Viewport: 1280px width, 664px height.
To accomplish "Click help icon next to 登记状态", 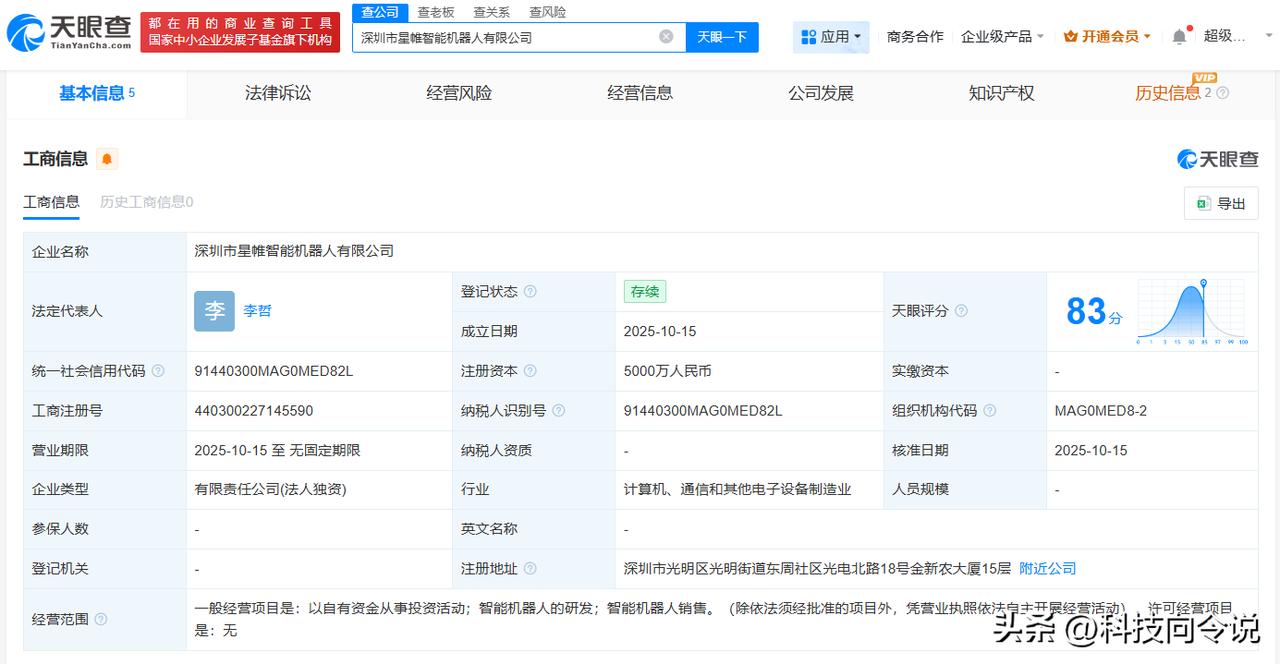I will point(530,292).
